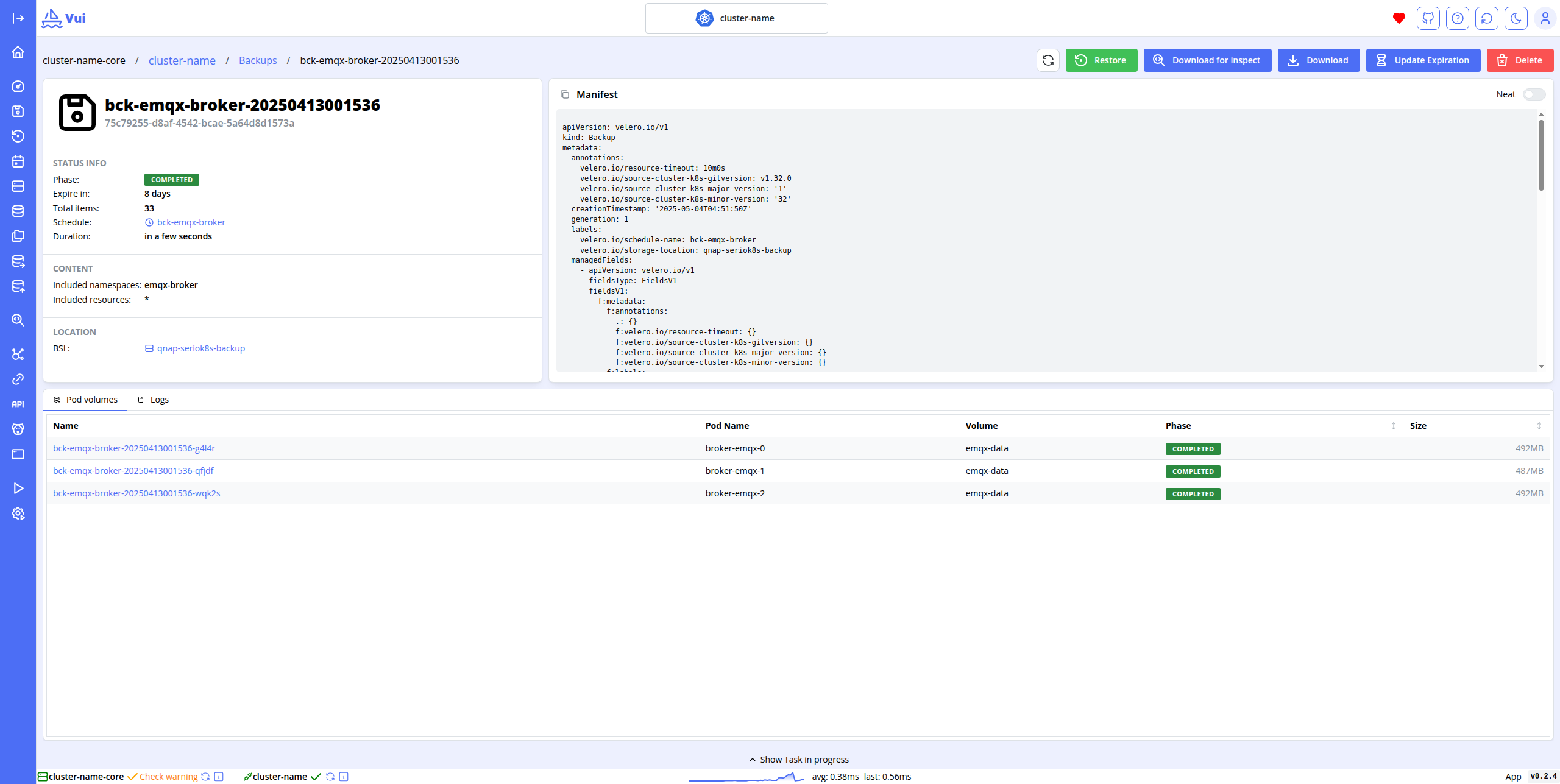The image size is (1560, 784).
Task: Expand Show Task in progress panel
Action: click(x=798, y=760)
